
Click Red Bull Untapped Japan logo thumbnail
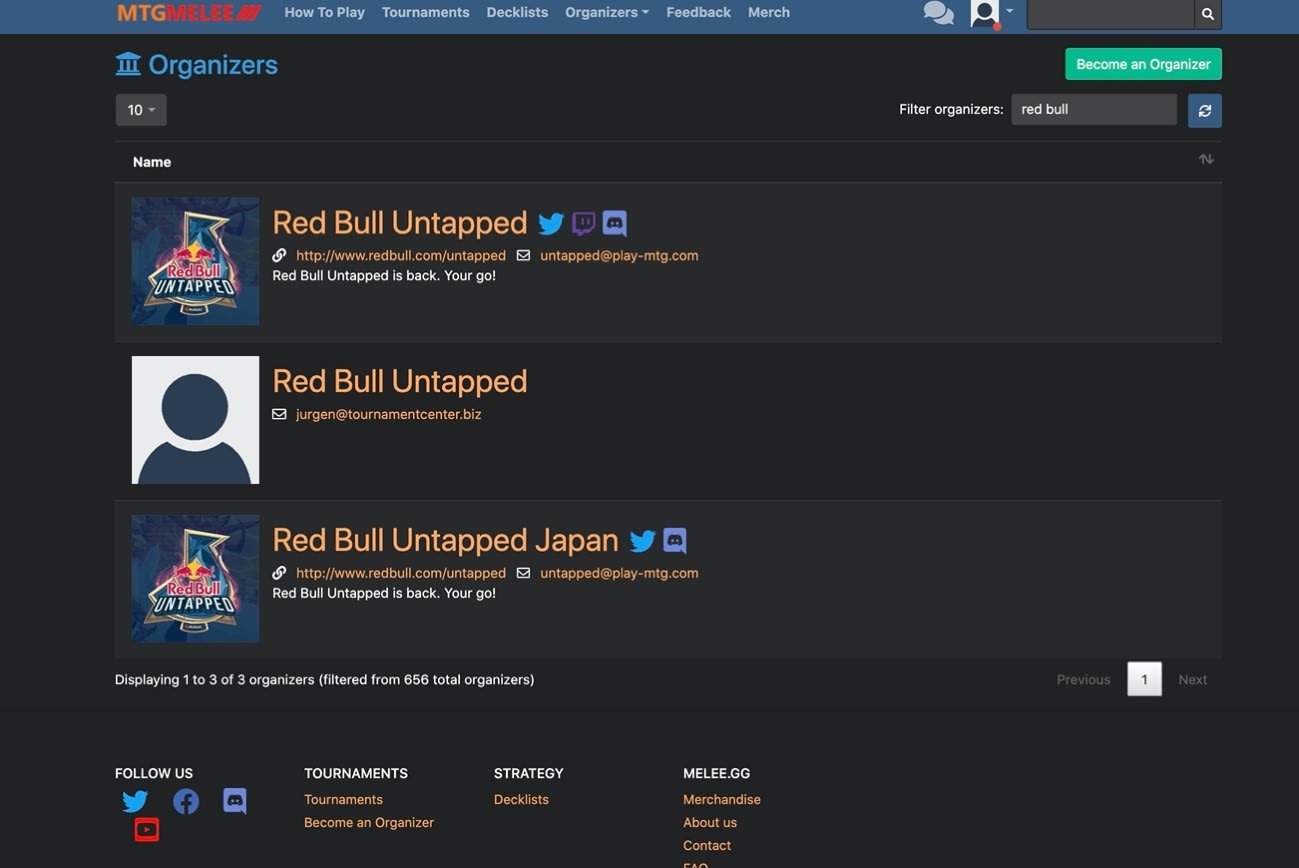click(196, 579)
